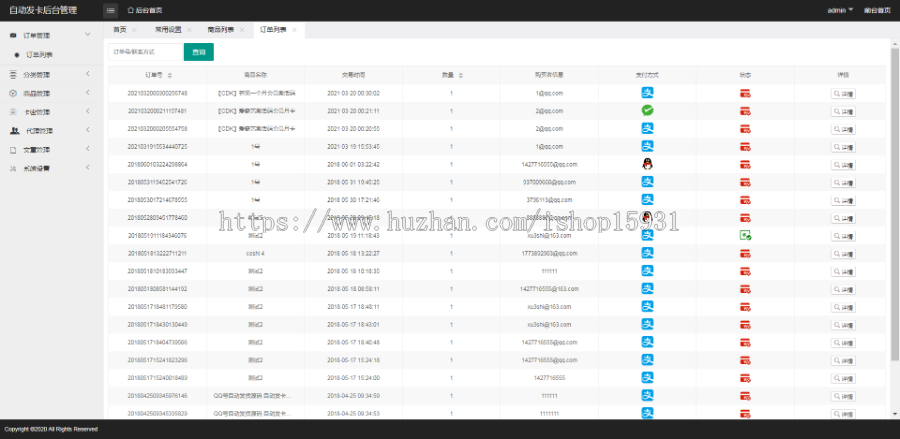
Task: Click red status icon in the 2021-03-20 00:21:11 row
Action: 746,111
